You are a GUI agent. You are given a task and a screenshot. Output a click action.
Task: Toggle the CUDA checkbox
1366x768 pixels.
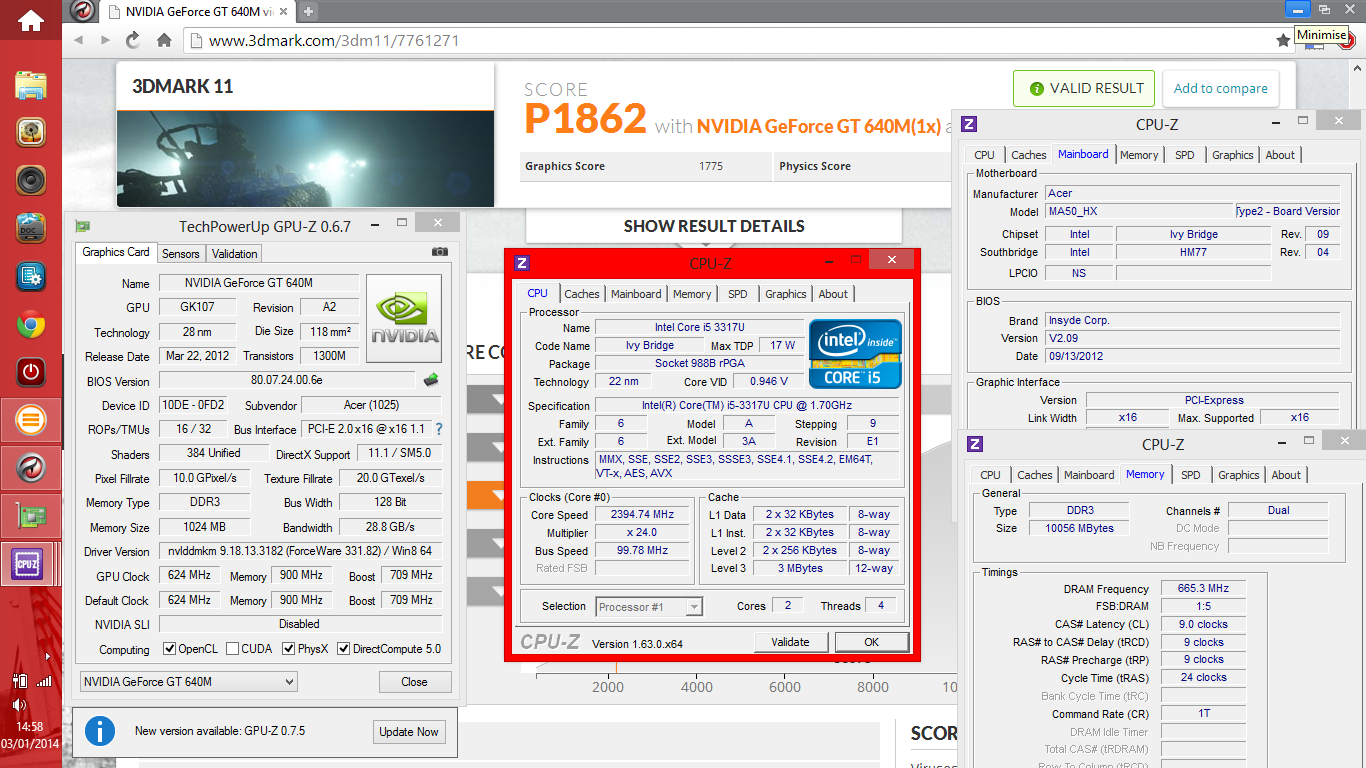[x=233, y=649]
